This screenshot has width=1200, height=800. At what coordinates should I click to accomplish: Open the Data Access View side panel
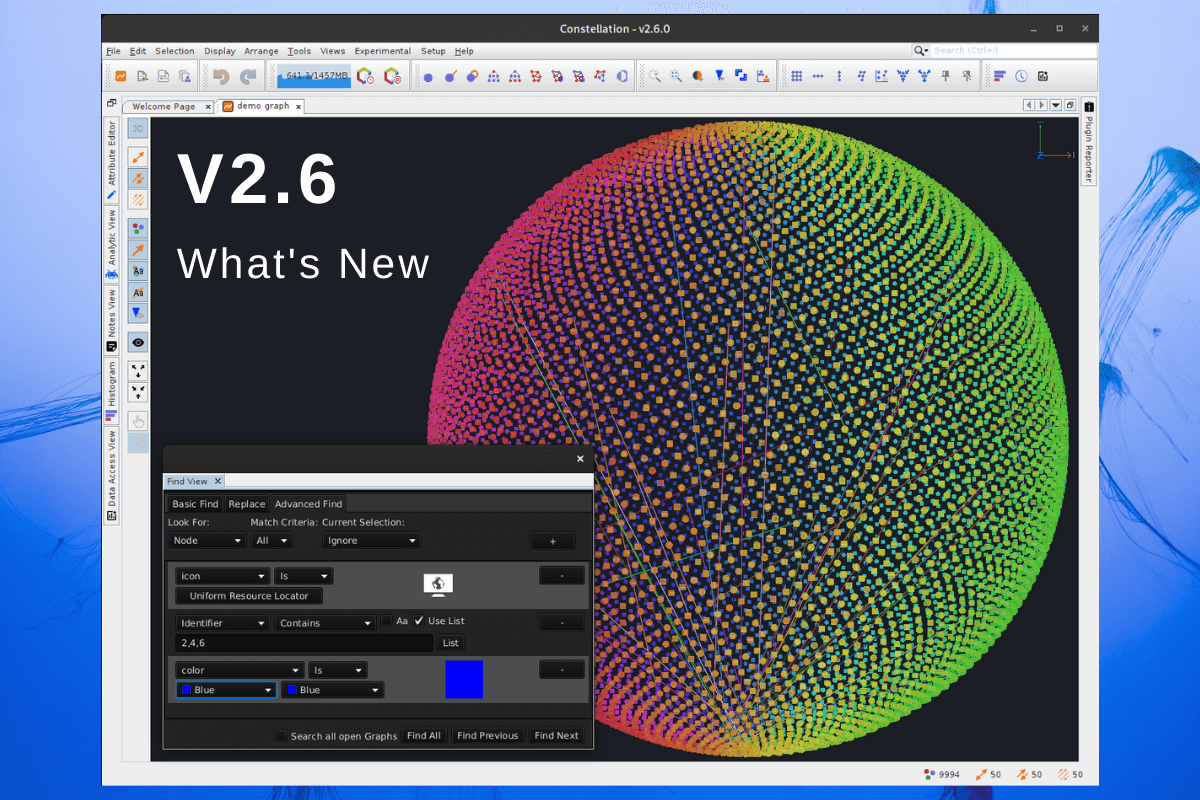112,476
